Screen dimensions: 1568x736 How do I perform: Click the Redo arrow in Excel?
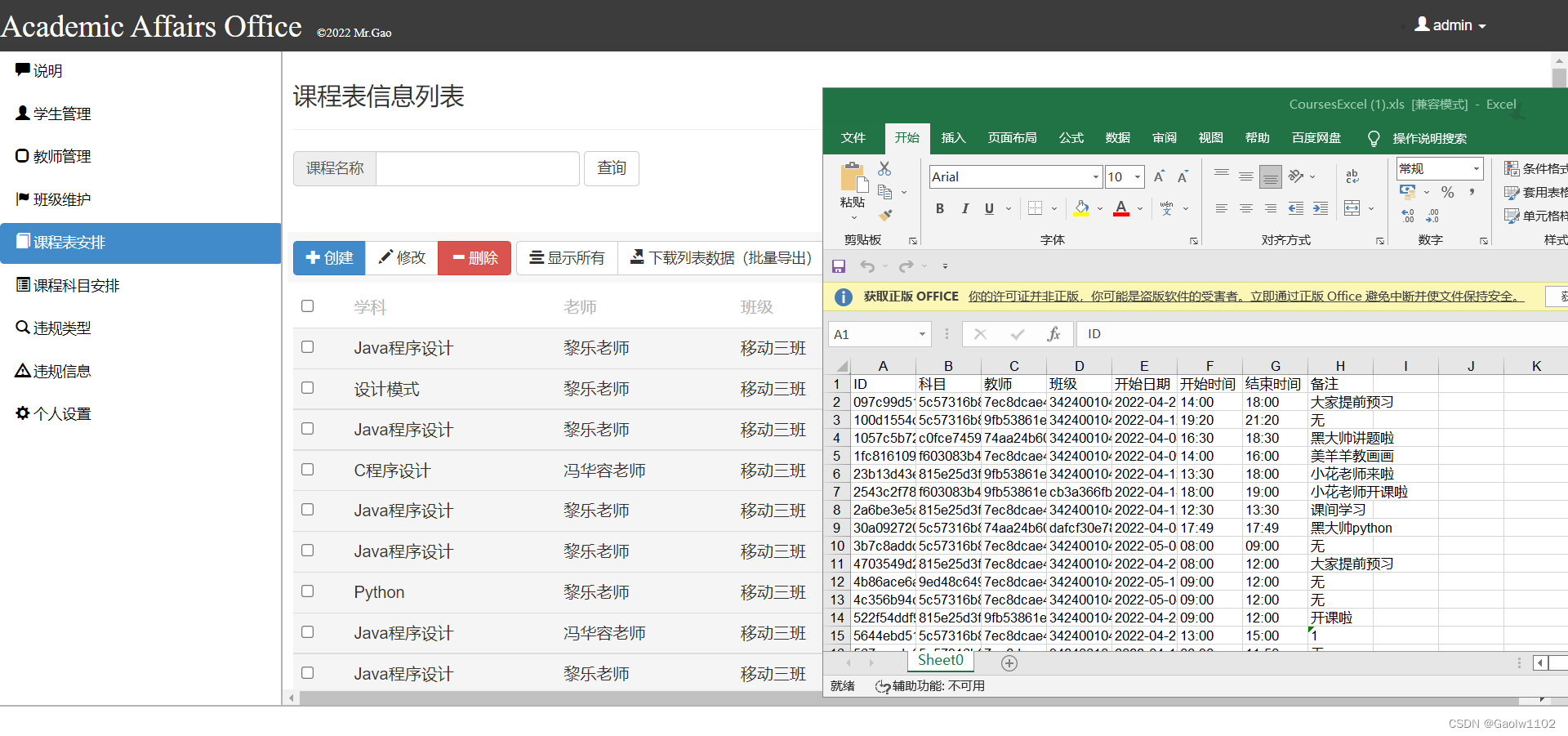[906, 266]
